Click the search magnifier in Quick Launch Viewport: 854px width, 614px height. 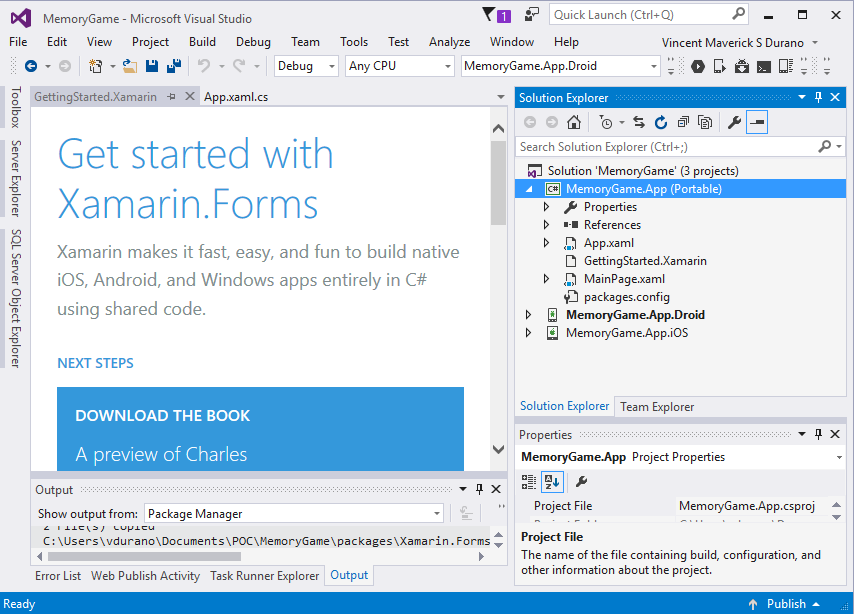coord(739,14)
